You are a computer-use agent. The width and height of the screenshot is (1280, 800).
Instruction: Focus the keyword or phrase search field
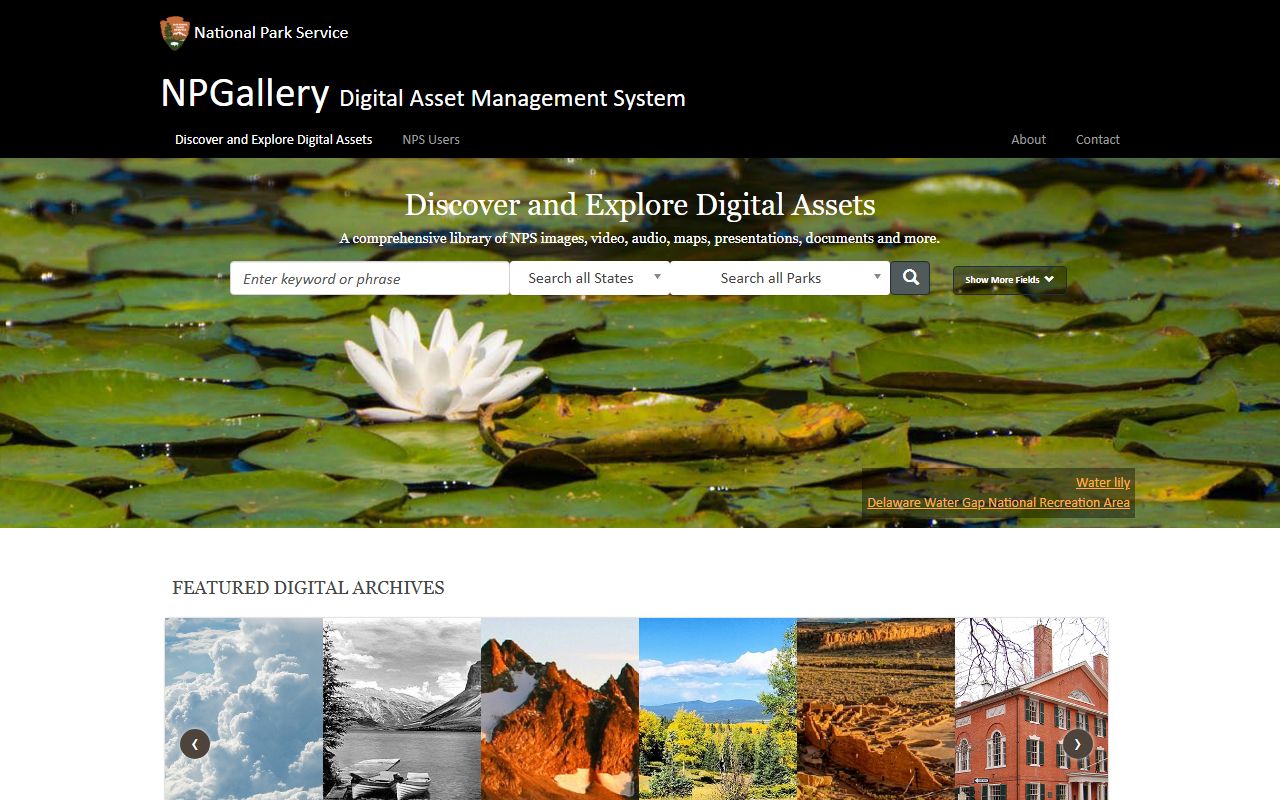[370, 278]
